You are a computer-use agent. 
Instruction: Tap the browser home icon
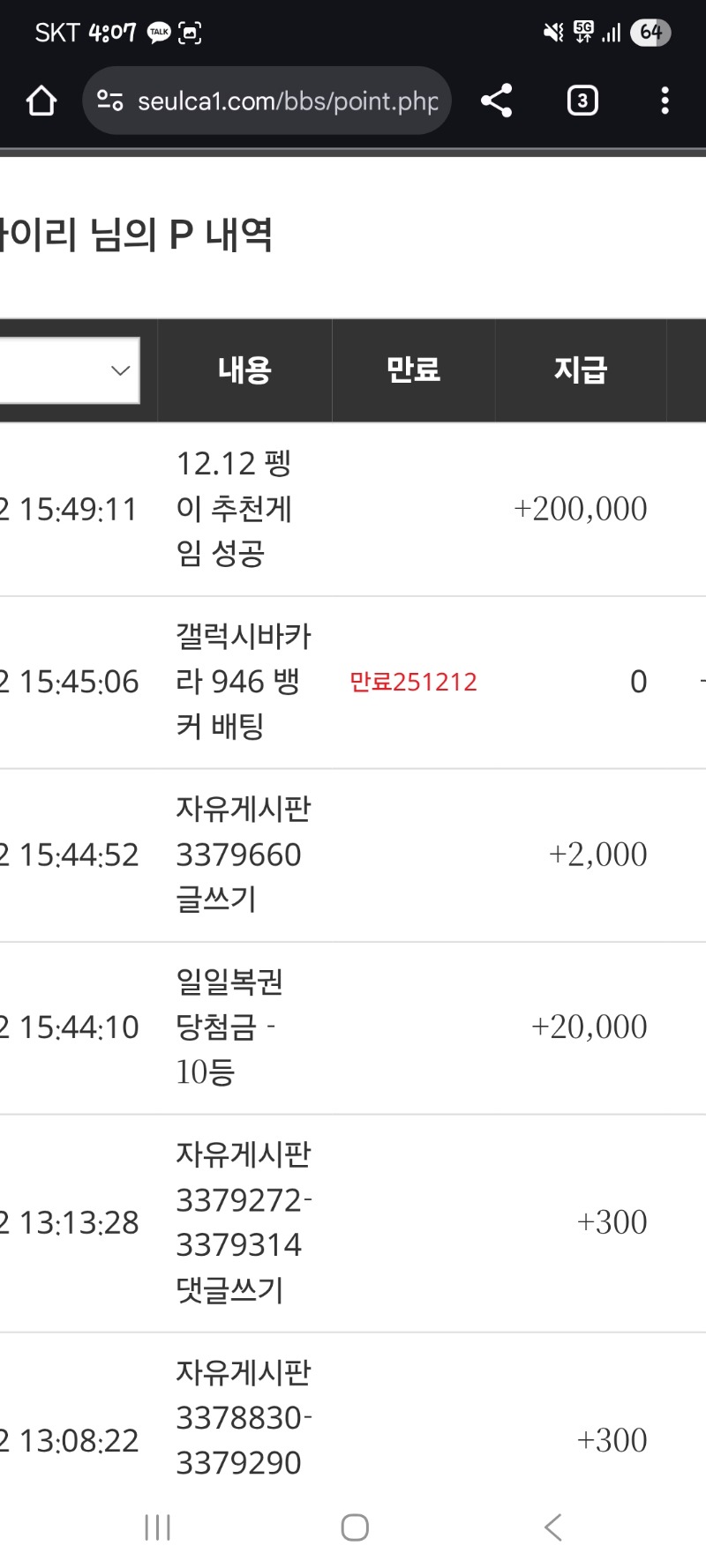[40, 101]
